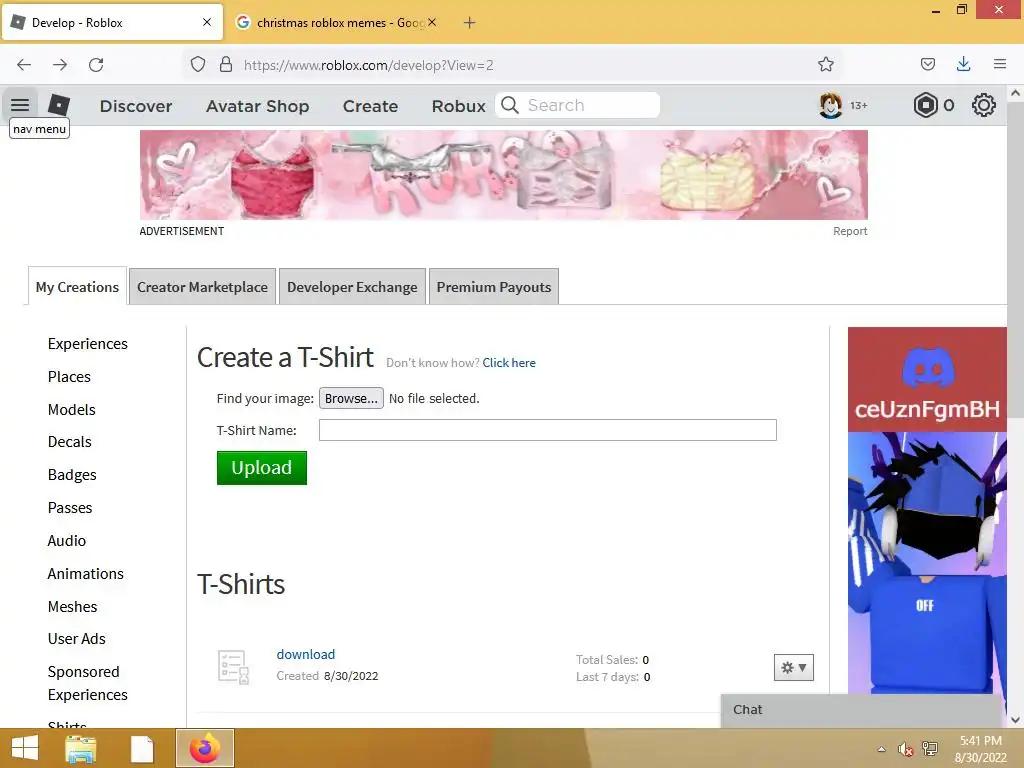The width and height of the screenshot is (1024, 768).
Task: Select Sponsored Experiences in the sidebar
Action: [88, 683]
